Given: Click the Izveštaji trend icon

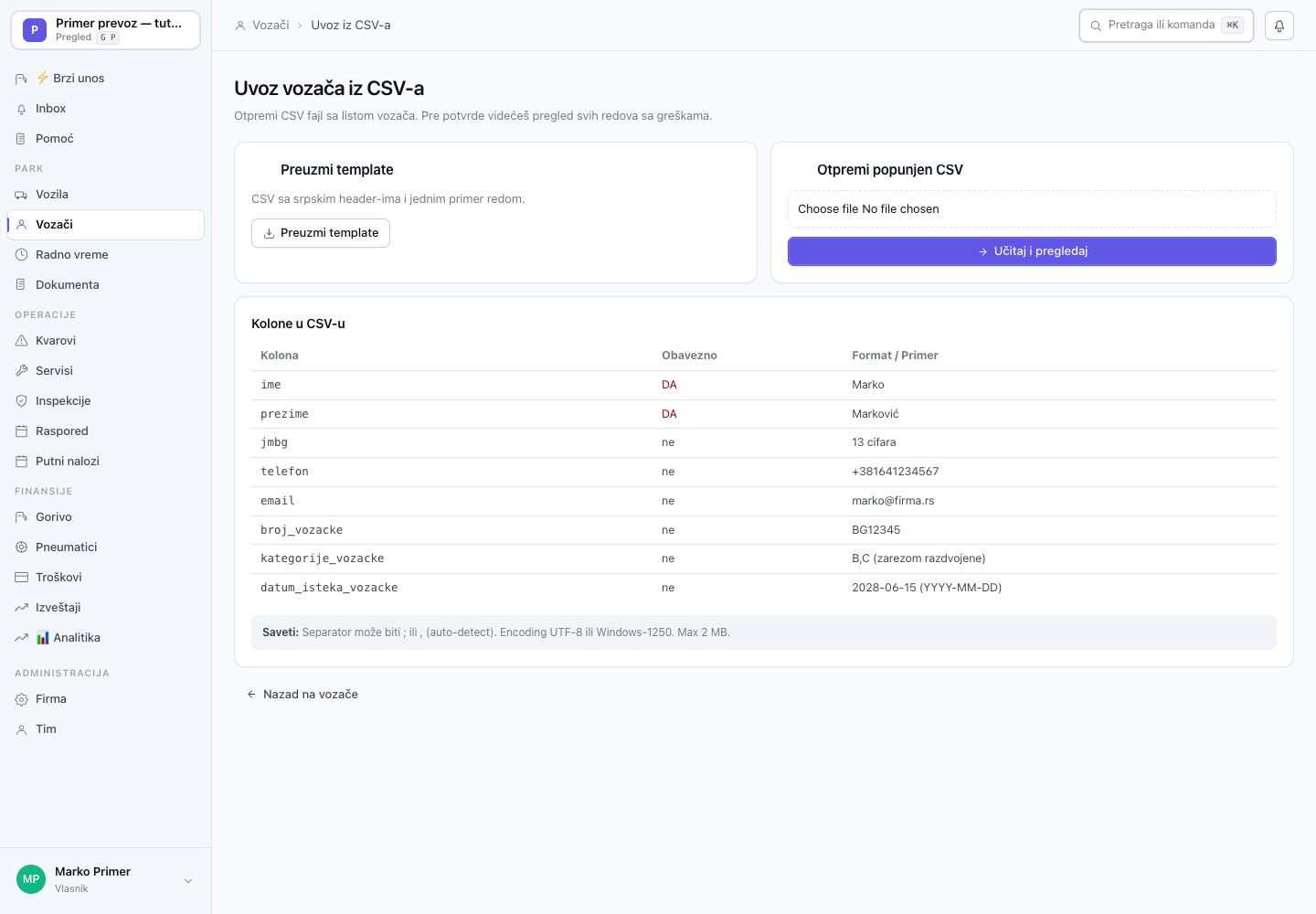Looking at the screenshot, I should pos(21,608).
